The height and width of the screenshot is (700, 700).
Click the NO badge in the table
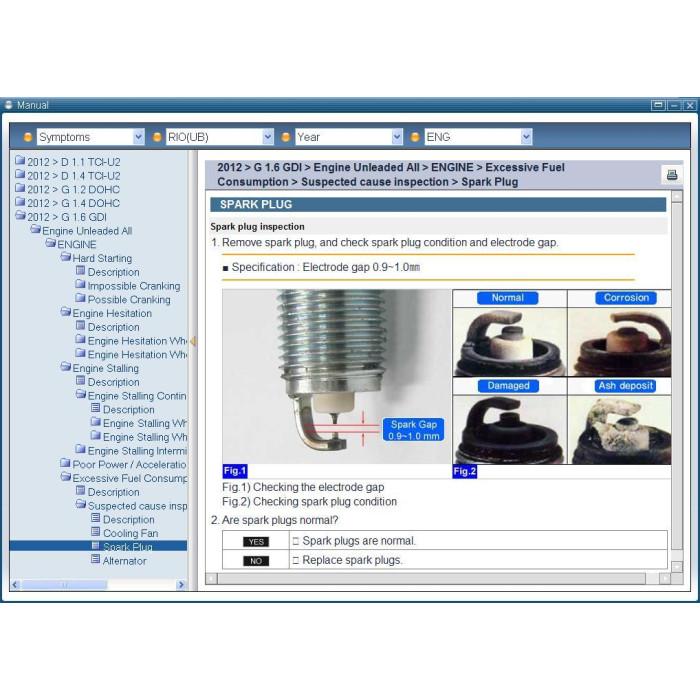(x=256, y=561)
